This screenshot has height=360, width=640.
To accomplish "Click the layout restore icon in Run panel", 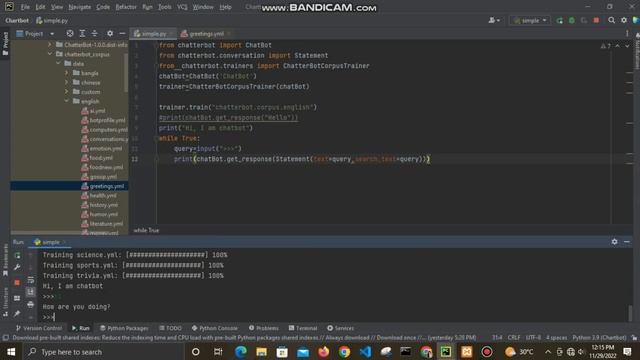I will [17, 298].
